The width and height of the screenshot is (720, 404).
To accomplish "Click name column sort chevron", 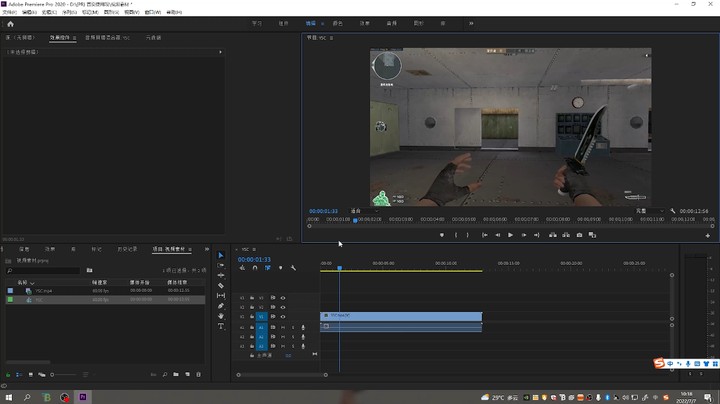I will point(32,283).
